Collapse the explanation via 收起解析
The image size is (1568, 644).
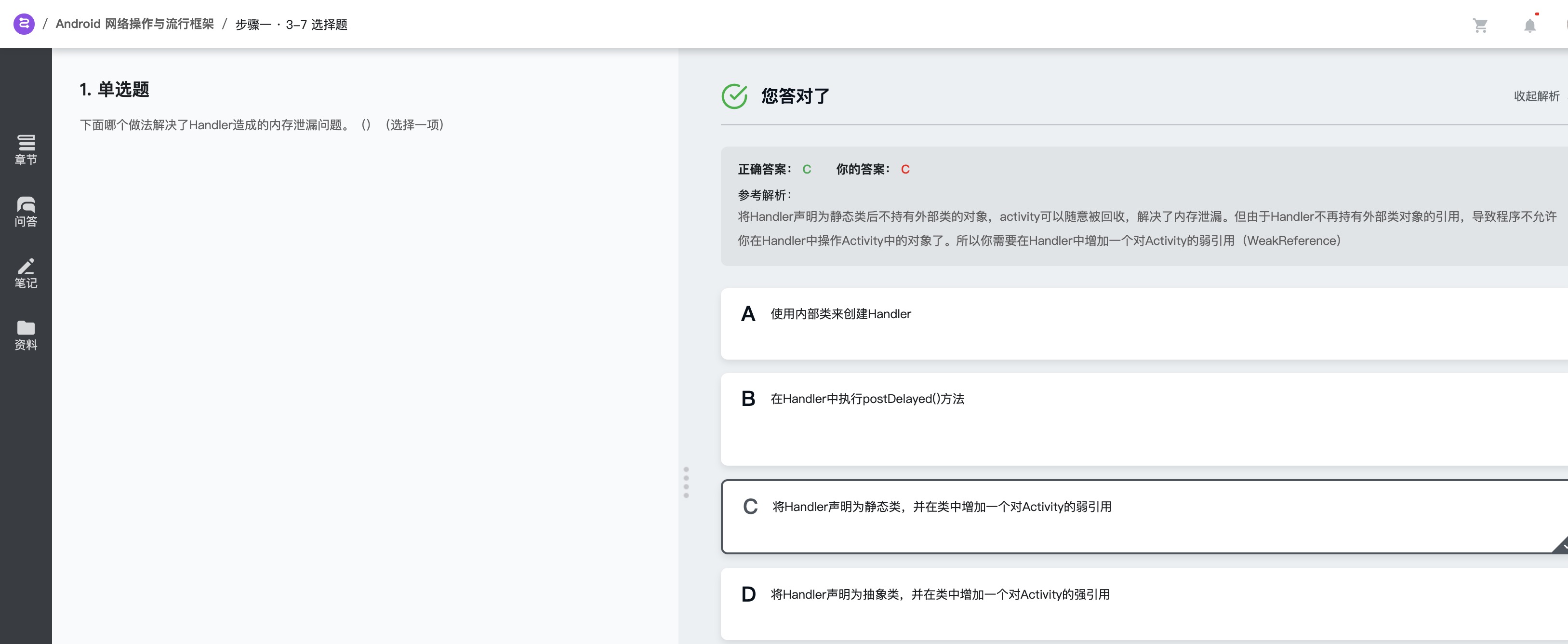point(1536,96)
